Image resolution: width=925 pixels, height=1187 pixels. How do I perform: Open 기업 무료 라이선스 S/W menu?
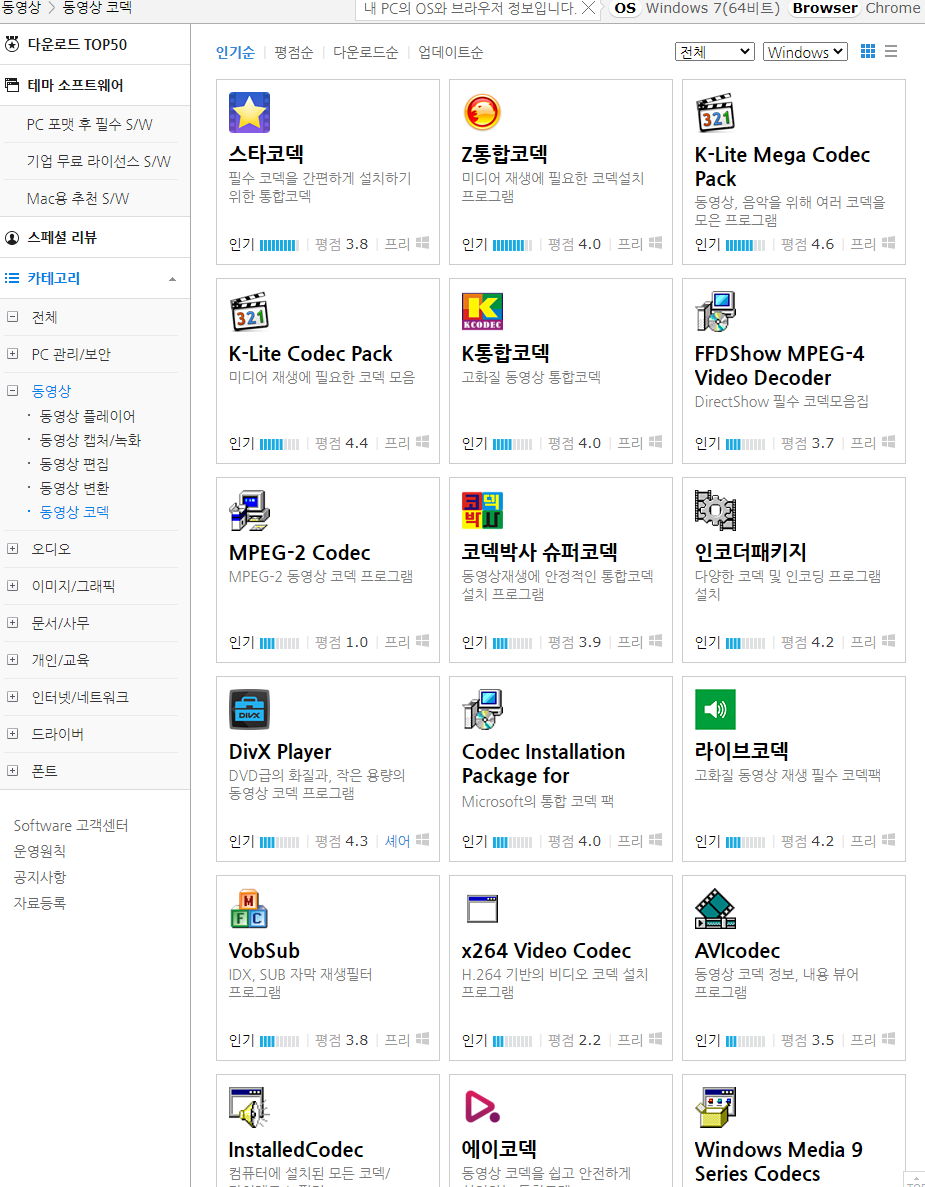point(98,161)
